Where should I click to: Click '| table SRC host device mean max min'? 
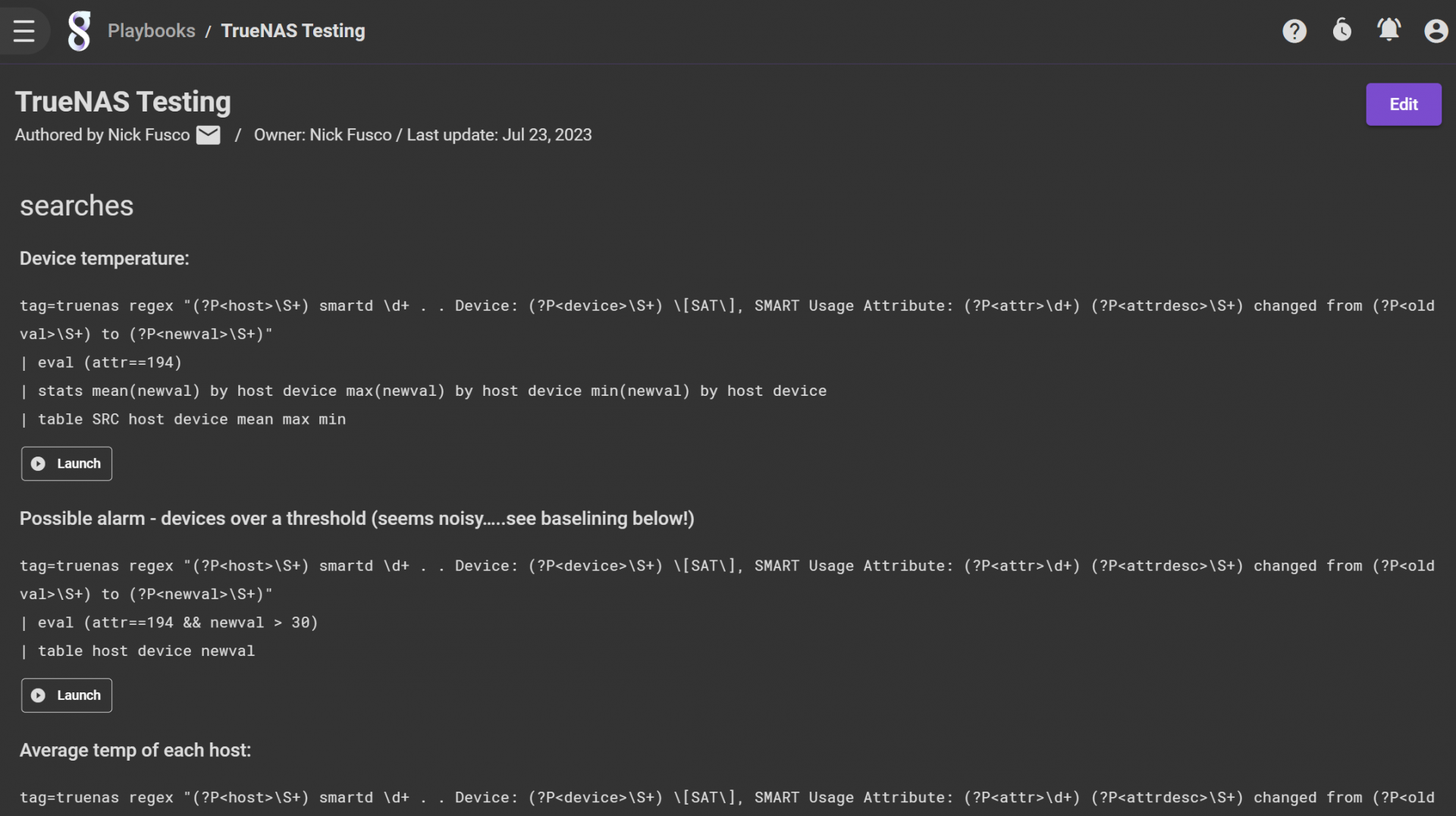[183, 419]
